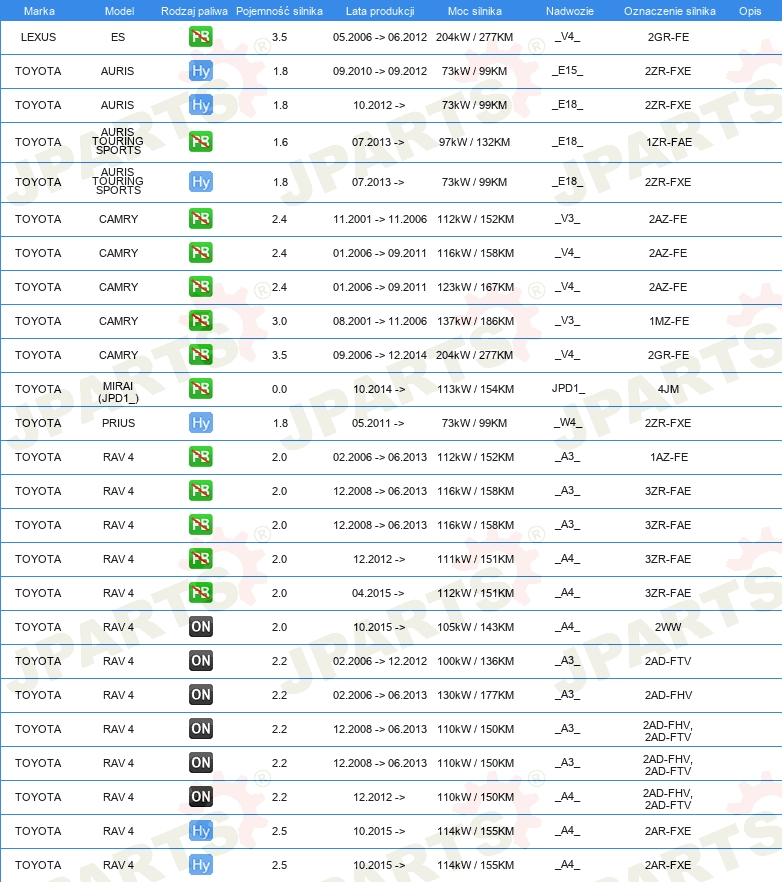Click the _W4_ body code cell
The height and width of the screenshot is (882, 782).
568,422
